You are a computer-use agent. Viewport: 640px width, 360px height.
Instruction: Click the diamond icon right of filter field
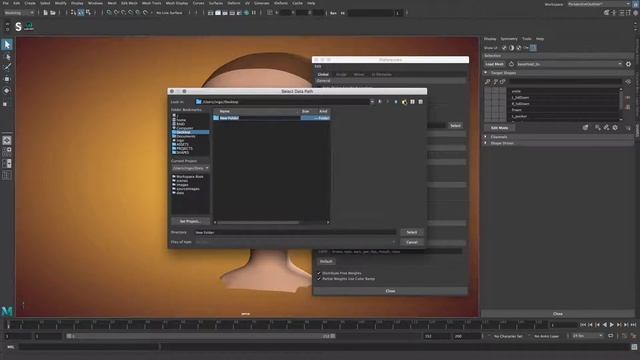click(628, 82)
